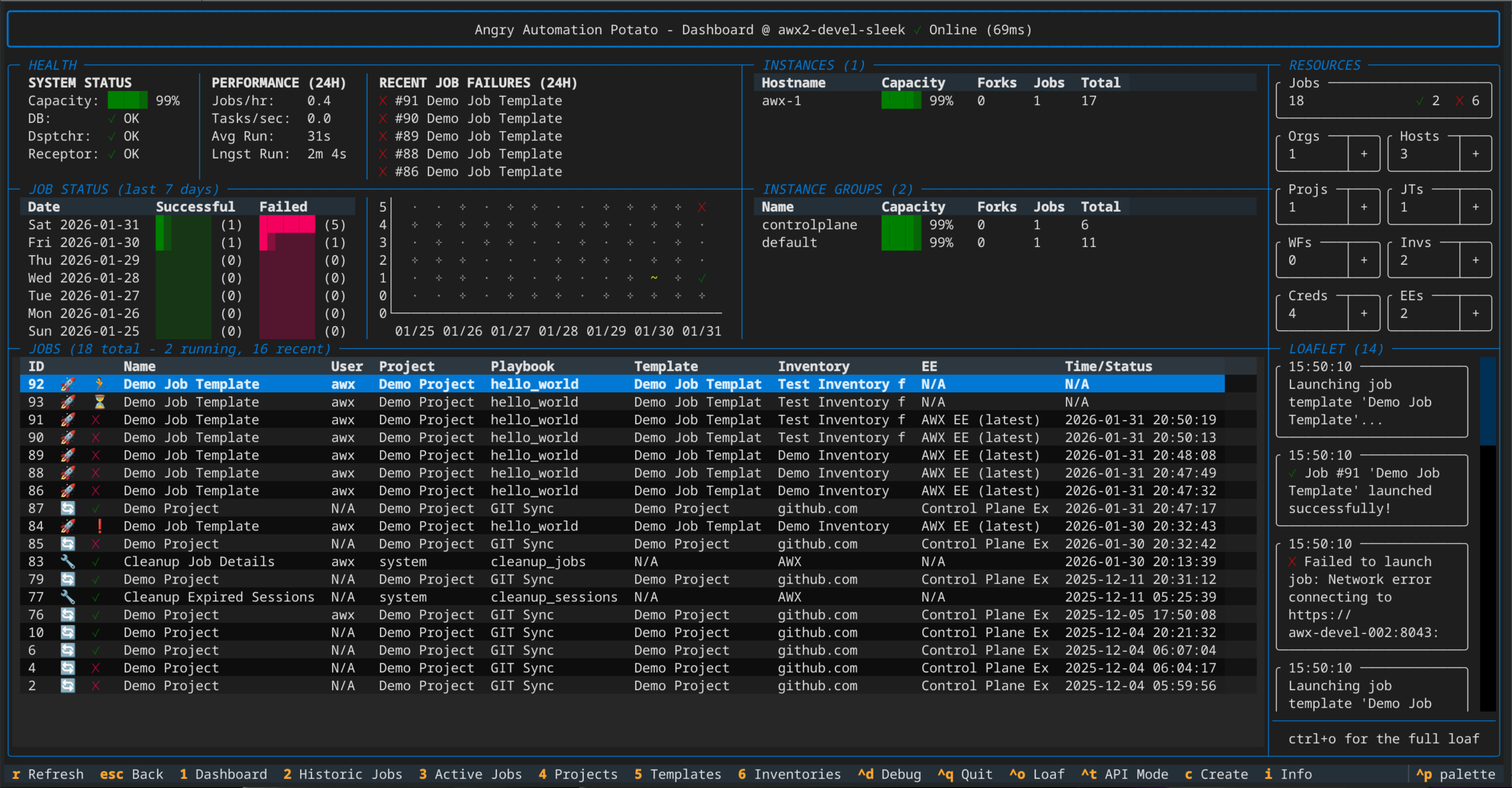Click the failed X icon on job 89 row
Screen dimensions: 1512x788
coord(96,455)
